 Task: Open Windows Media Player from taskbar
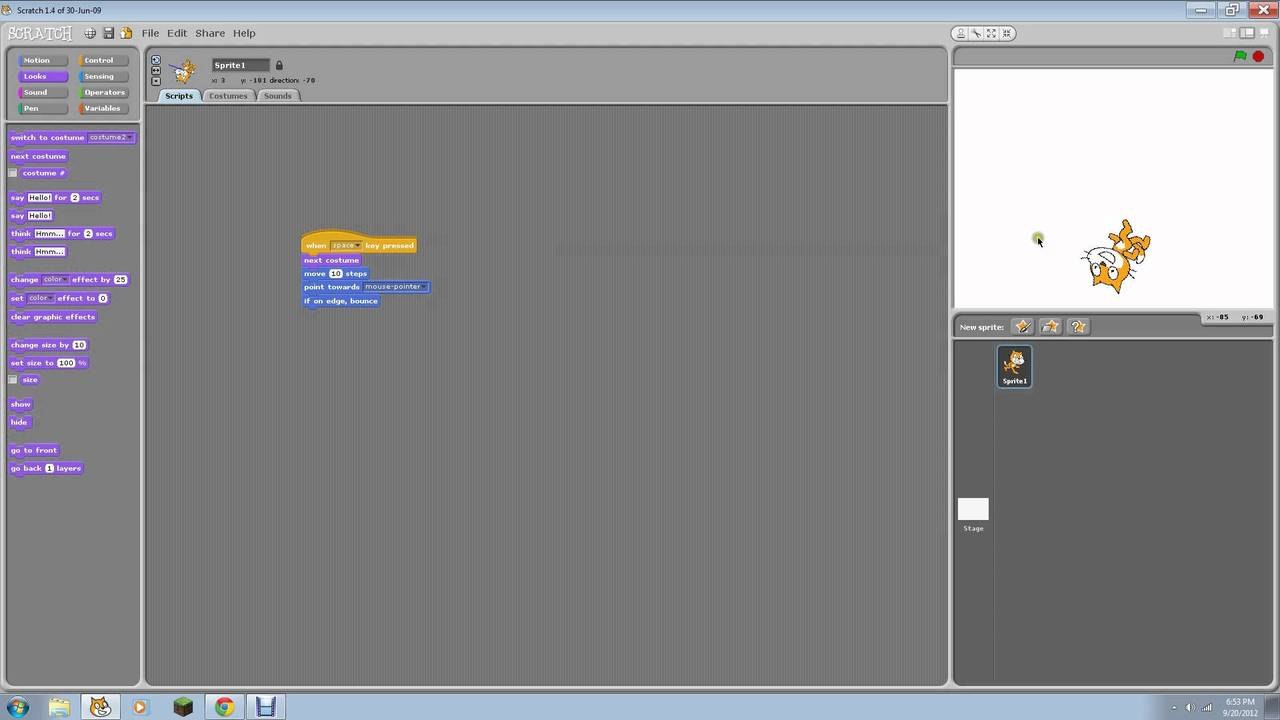(x=140, y=707)
